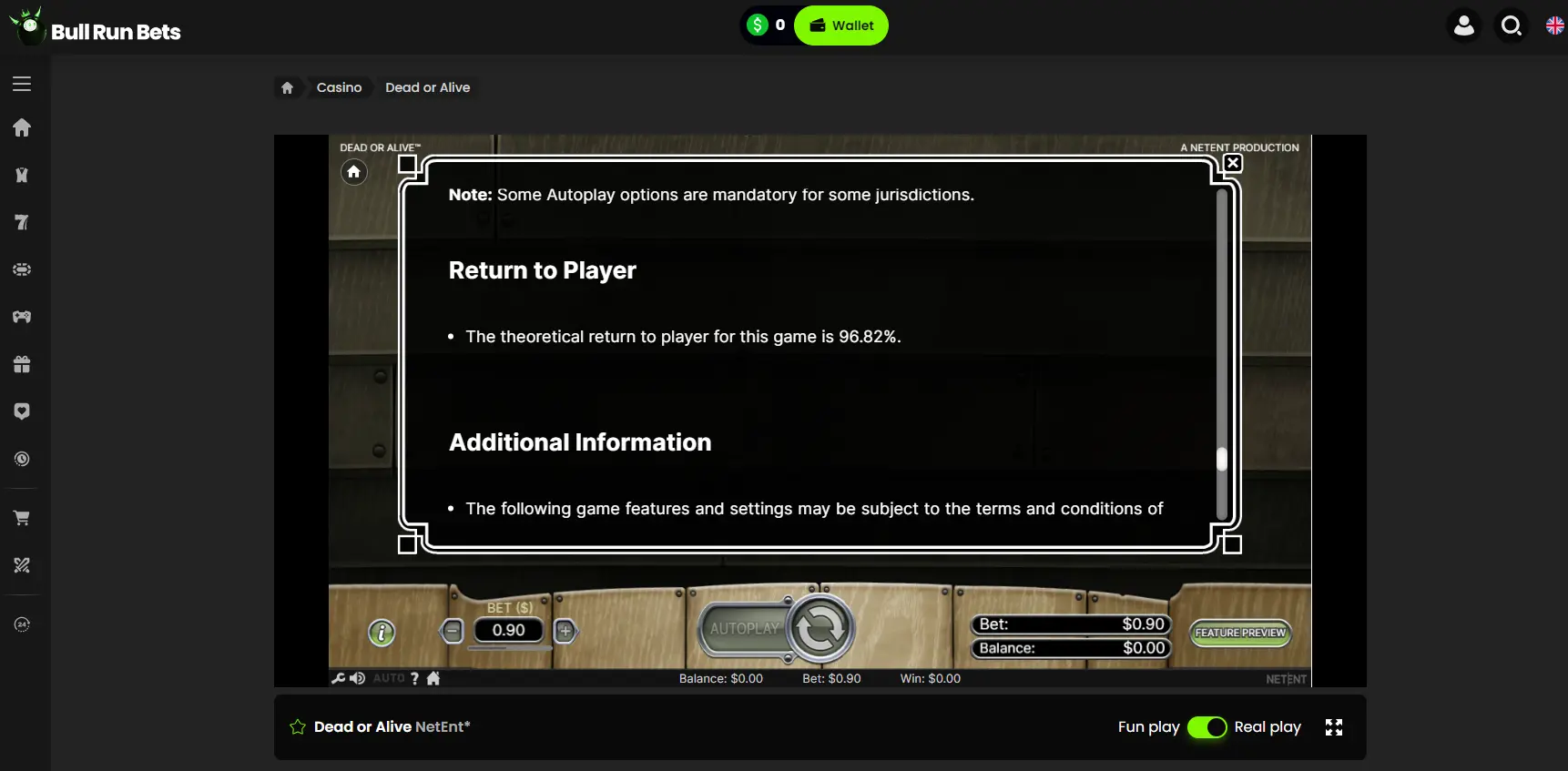Click the dollar balance icon
This screenshot has width=1568, height=771.
pyautogui.click(x=758, y=25)
